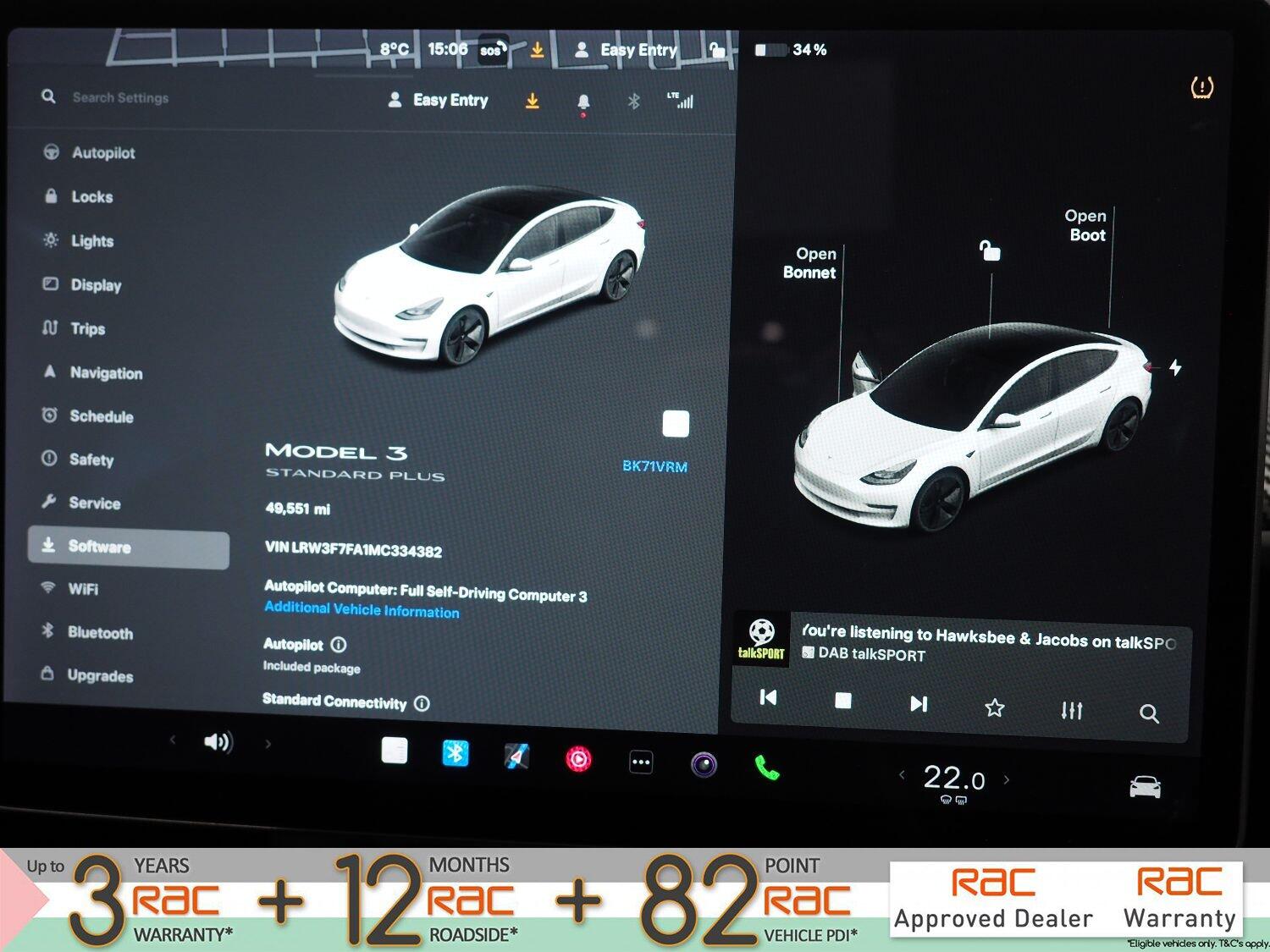1270x952 pixels.
Task: Tap the software download arrow in settings header
Action: tap(532, 102)
